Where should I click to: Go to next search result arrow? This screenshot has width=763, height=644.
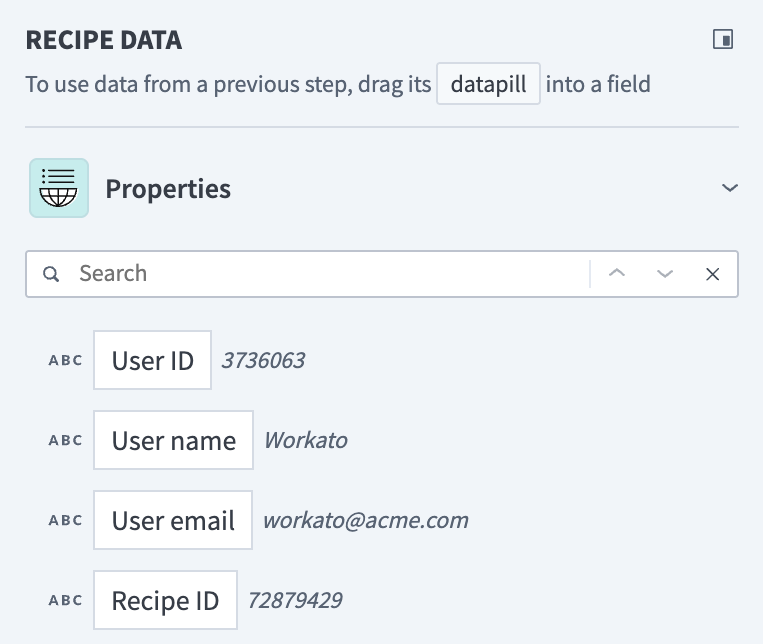(x=665, y=274)
